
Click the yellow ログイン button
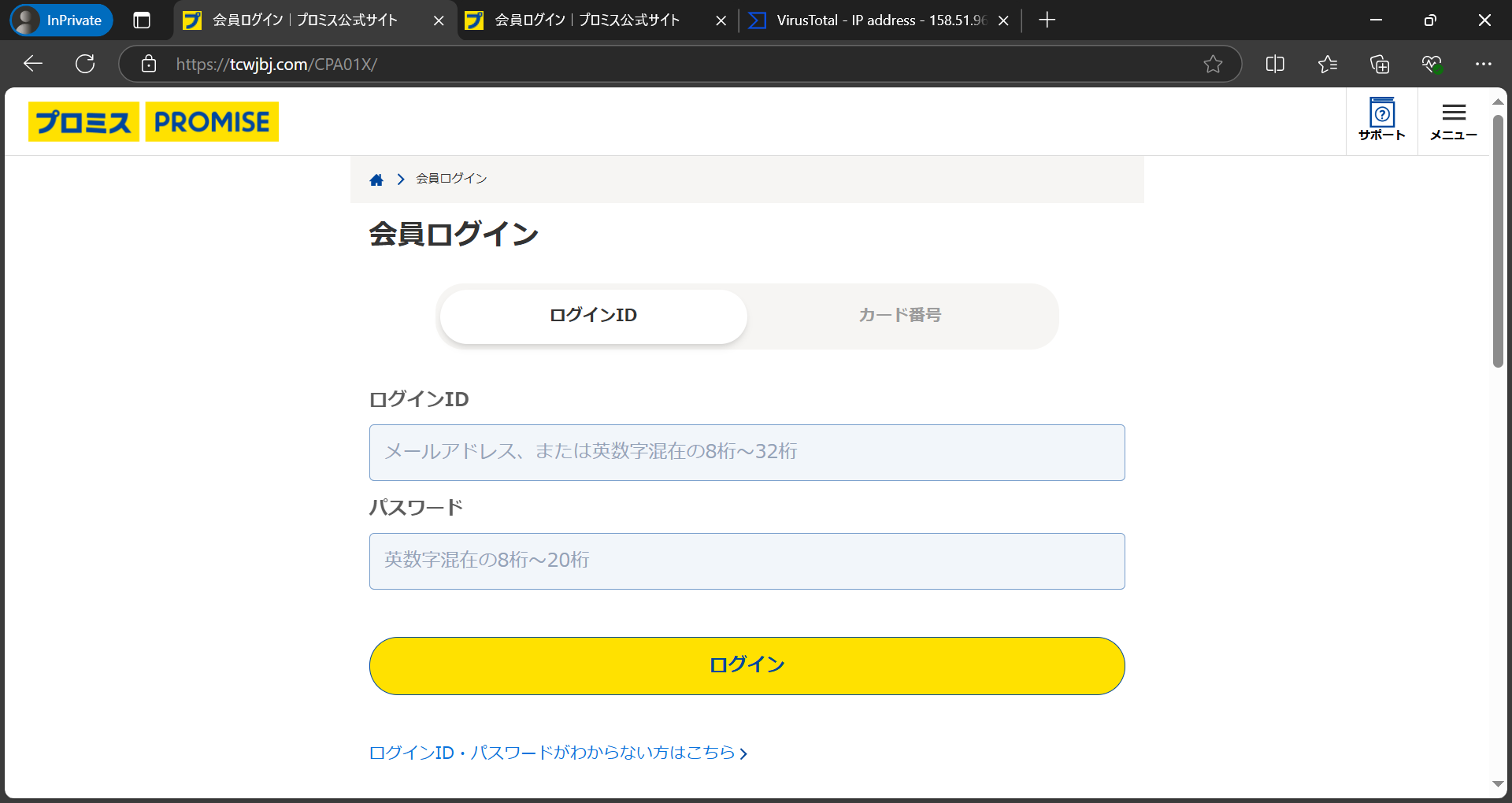[x=747, y=666]
